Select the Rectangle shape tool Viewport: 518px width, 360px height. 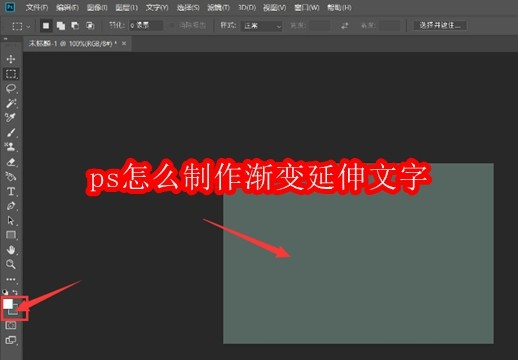pos(11,235)
